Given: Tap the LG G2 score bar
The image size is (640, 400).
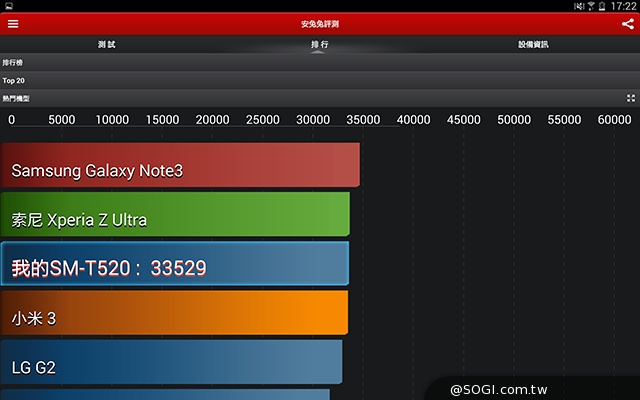Looking at the screenshot, I should point(171,361).
